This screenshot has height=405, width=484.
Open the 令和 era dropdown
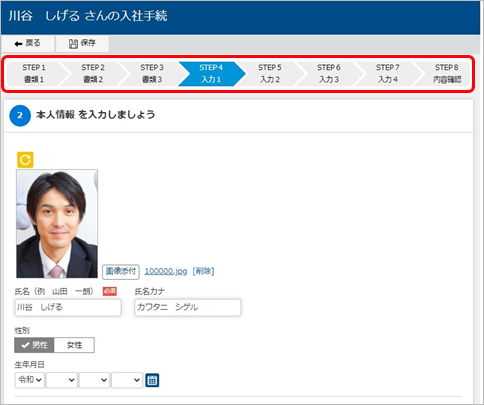[30, 380]
